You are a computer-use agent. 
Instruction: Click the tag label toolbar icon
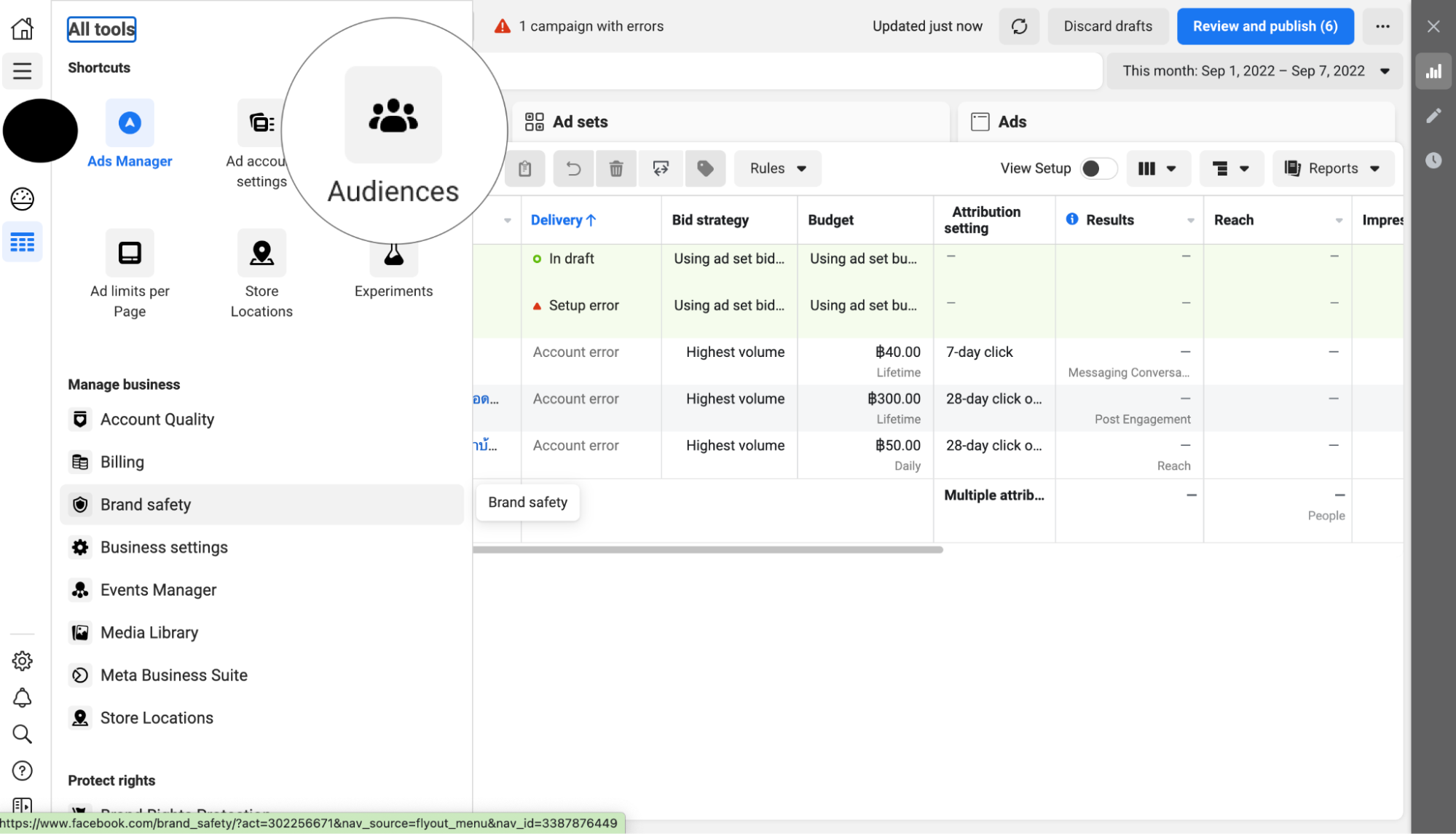click(x=705, y=169)
